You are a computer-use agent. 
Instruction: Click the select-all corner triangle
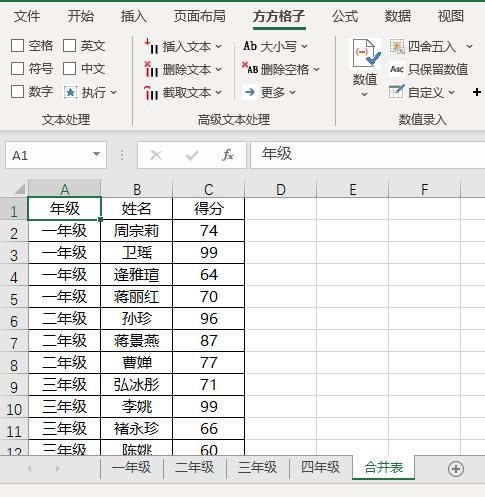point(20,189)
